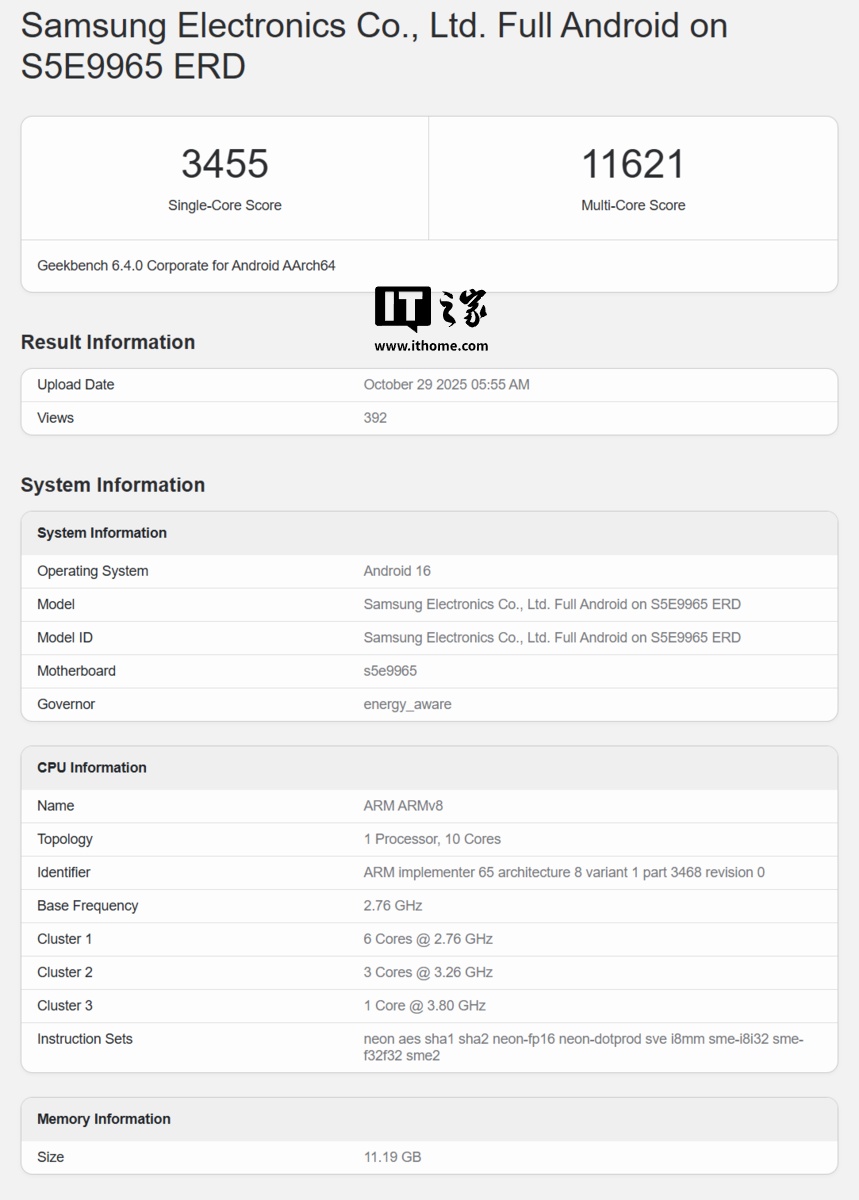Image resolution: width=859 pixels, height=1200 pixels.
Task: Click the Instruction Sets value text
Action: (x=583, y=1047)
